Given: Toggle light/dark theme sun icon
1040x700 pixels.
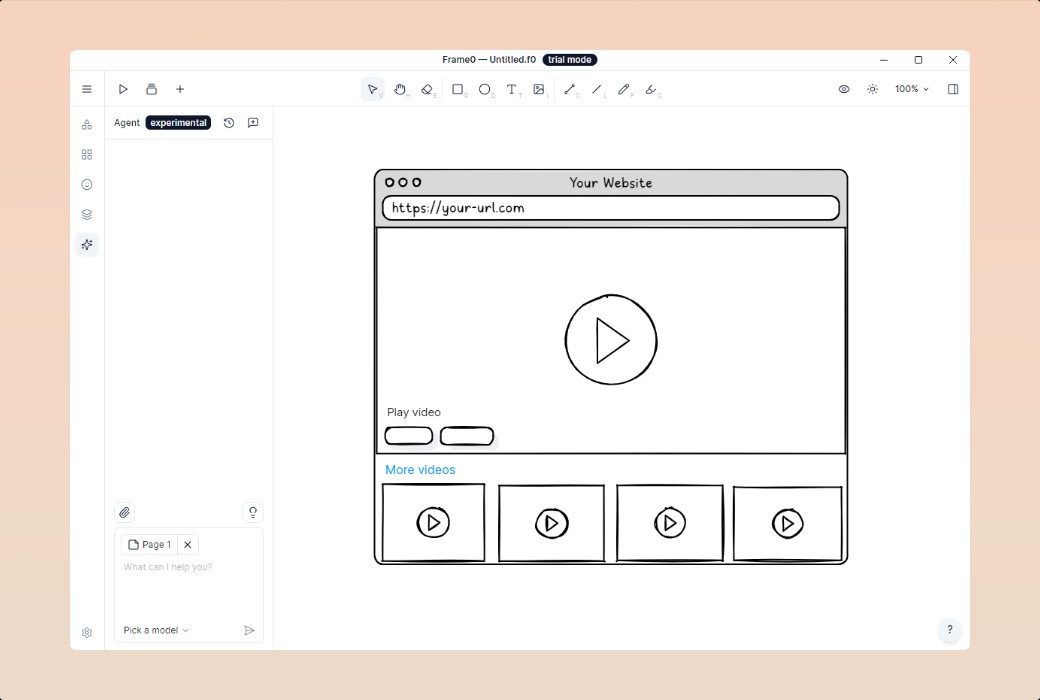Looking at the screenshot, I should [x=872, y=89].
